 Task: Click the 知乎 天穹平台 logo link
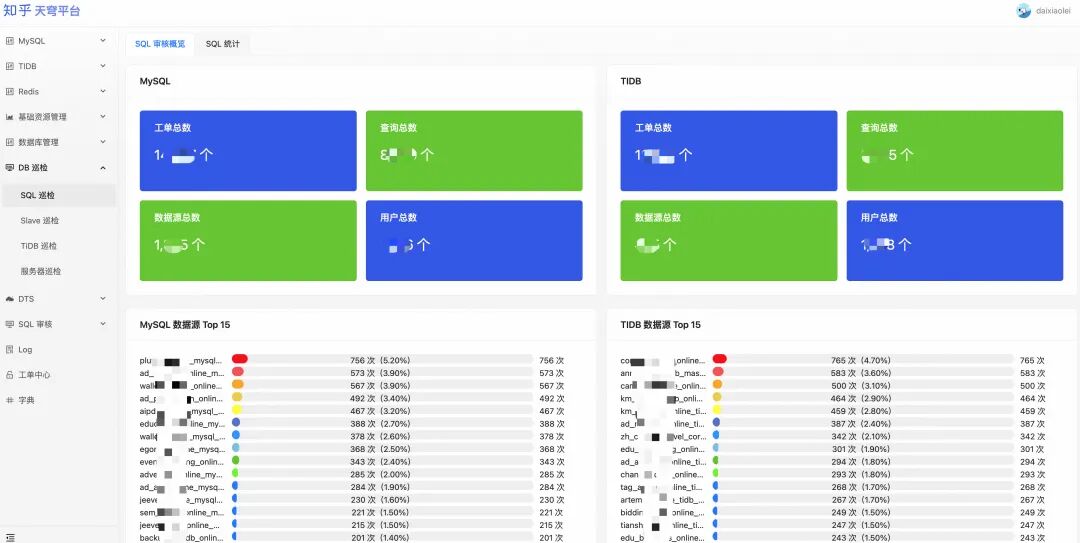(x=41, y=10)
